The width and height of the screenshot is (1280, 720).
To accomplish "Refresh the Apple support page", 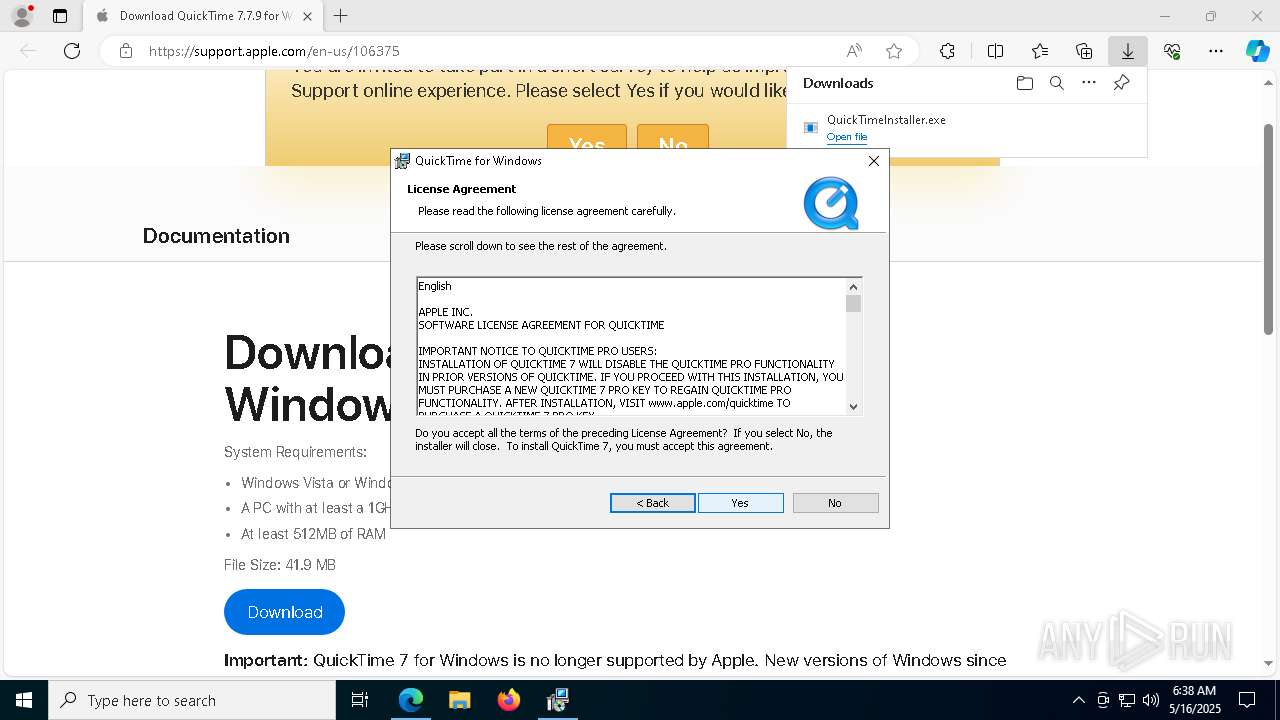I will point(72,51).
